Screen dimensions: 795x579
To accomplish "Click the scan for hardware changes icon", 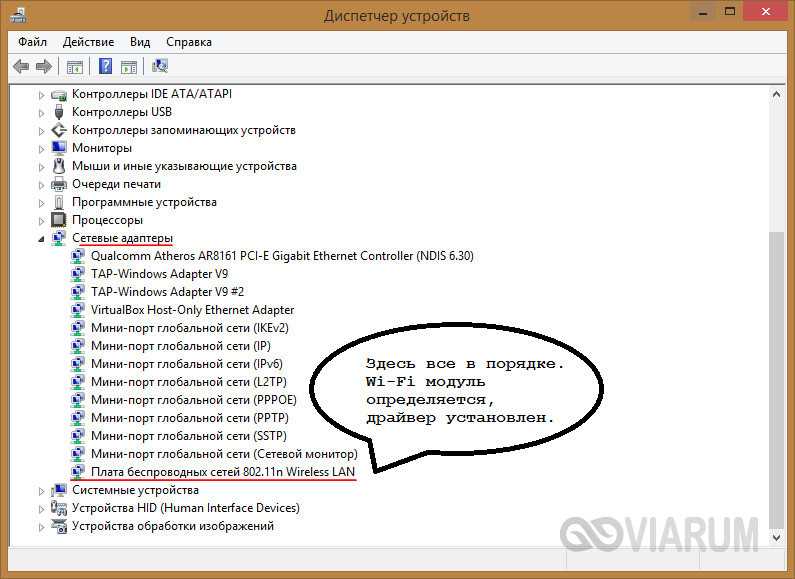I will tap(160, 66).
